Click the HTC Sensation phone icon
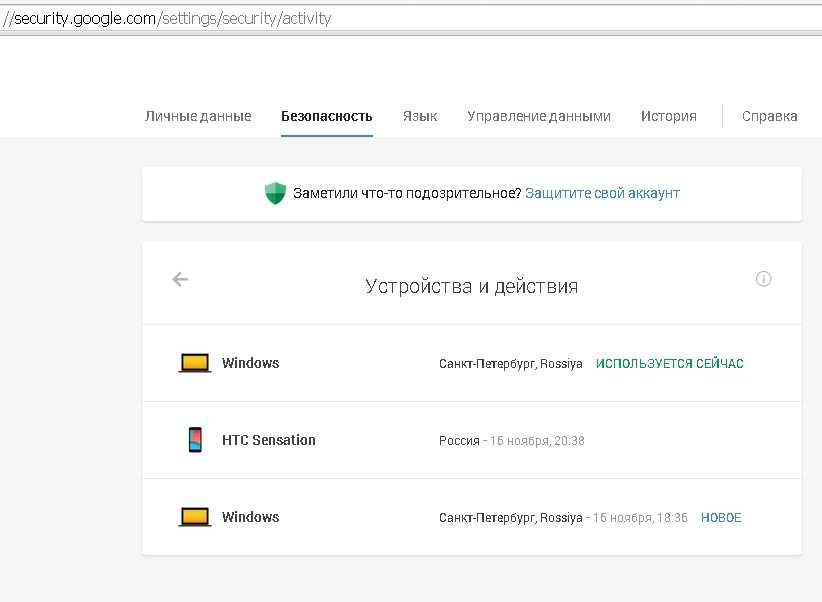 point(195,439)
